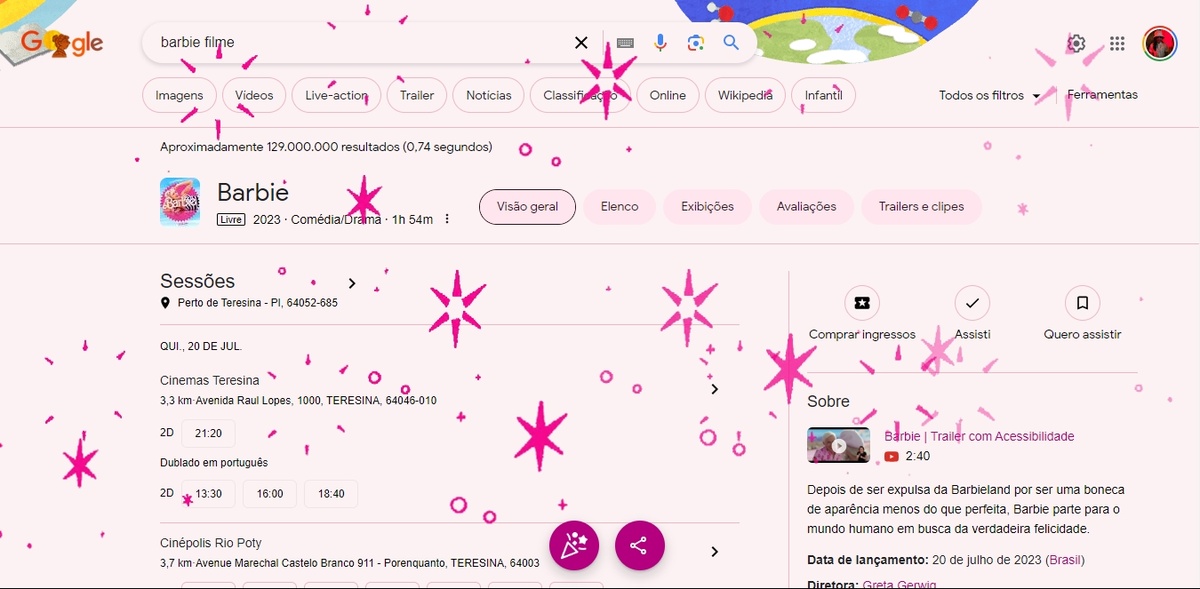1200x589 pixels.
Task: Switch to Exibições tab
Action: click(707, 206)
